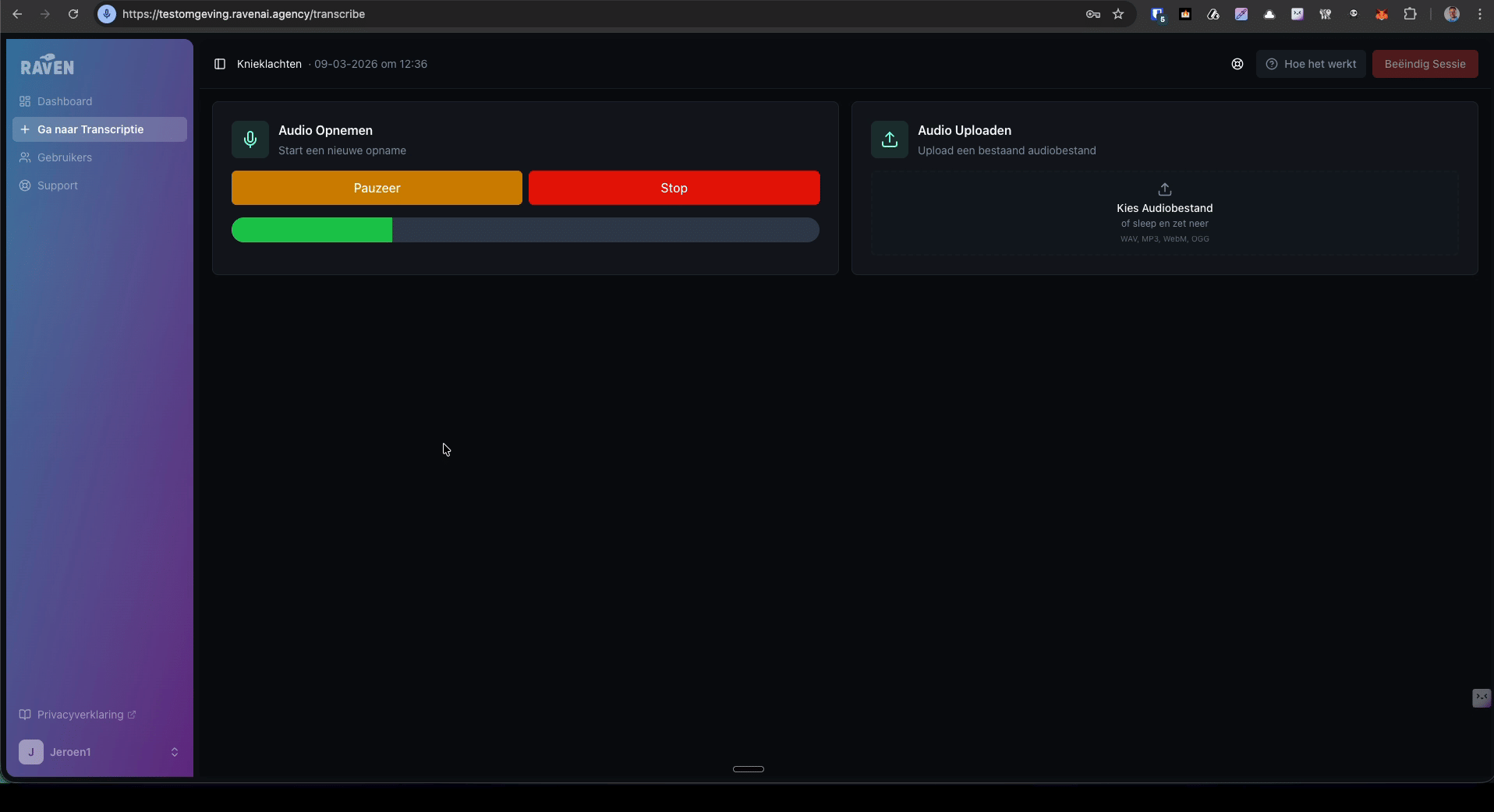Click the microphone icon in Audio Opnemen

(250, 139)
